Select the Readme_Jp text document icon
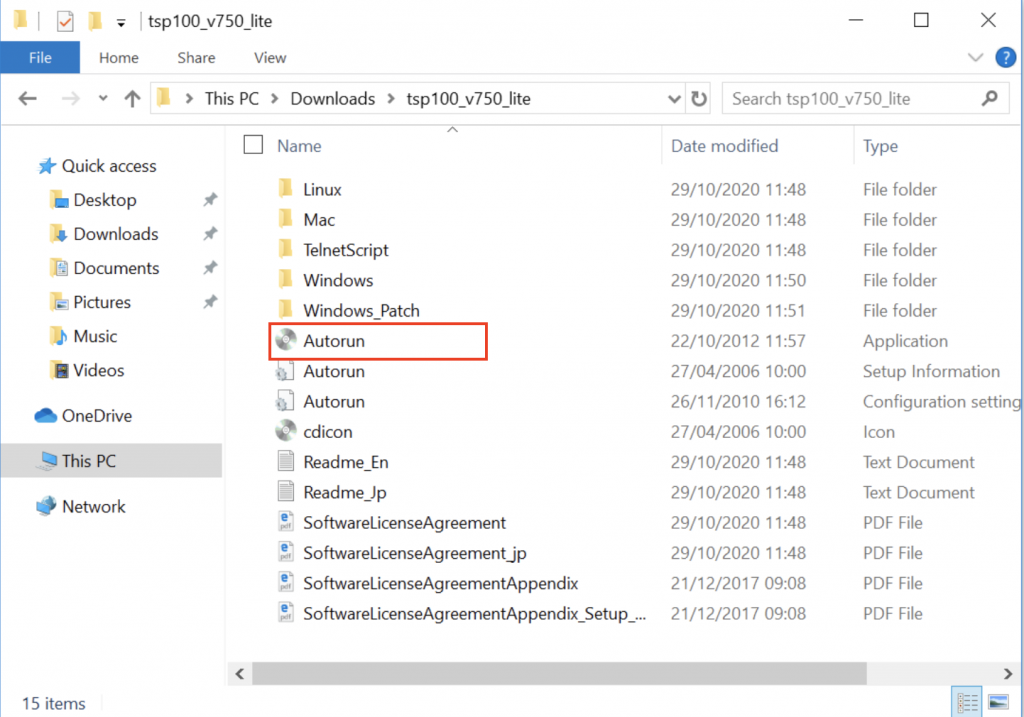Screen dimensions: 1024x717 pos(285,492)
